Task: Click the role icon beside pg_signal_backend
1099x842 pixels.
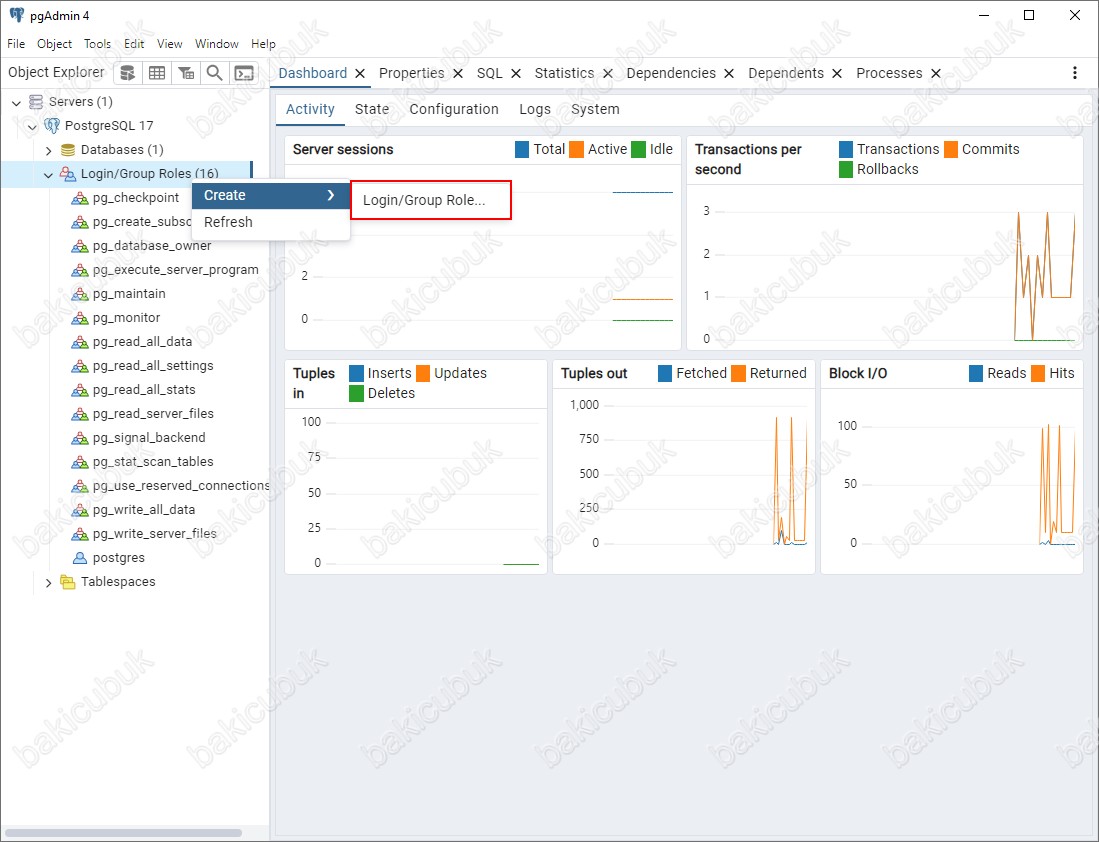Action: coord(80,438)
